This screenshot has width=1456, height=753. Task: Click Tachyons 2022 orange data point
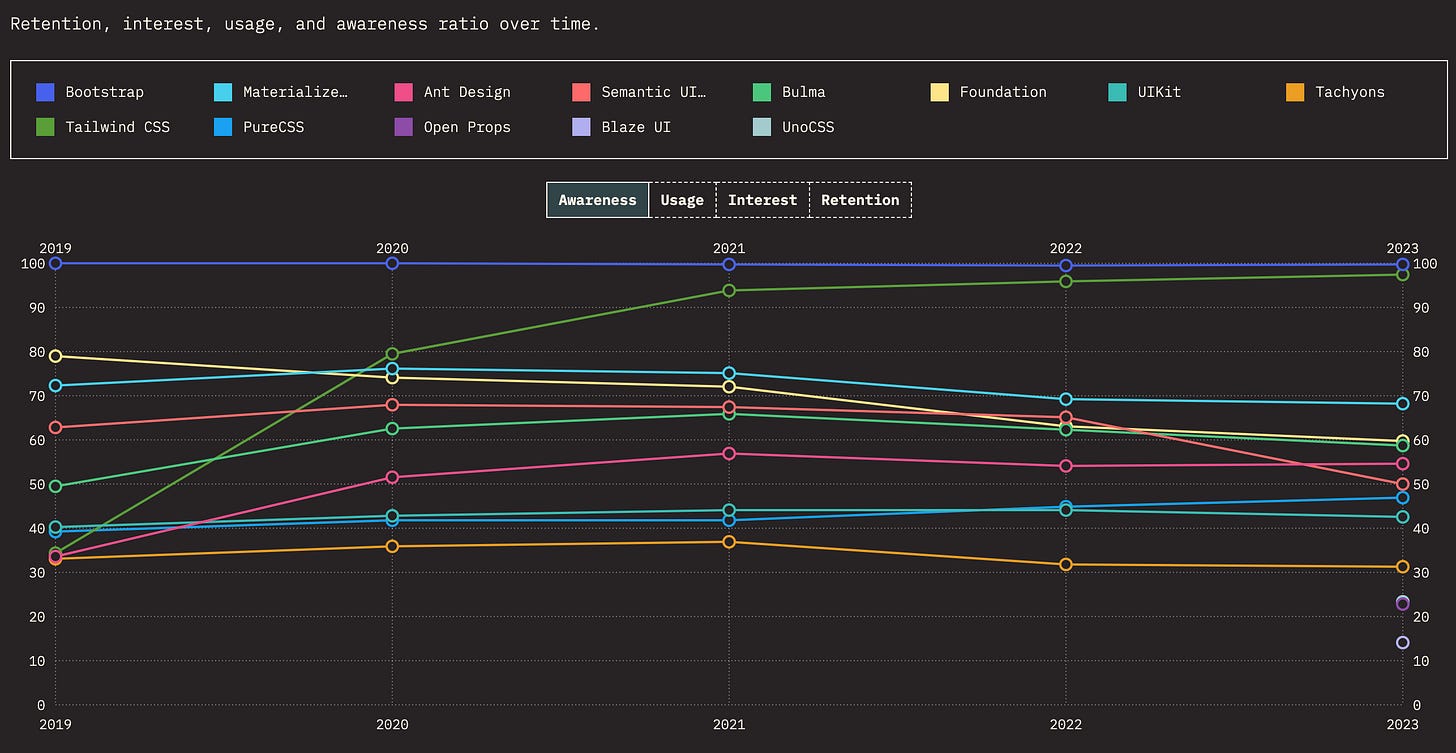[1066, 564]
